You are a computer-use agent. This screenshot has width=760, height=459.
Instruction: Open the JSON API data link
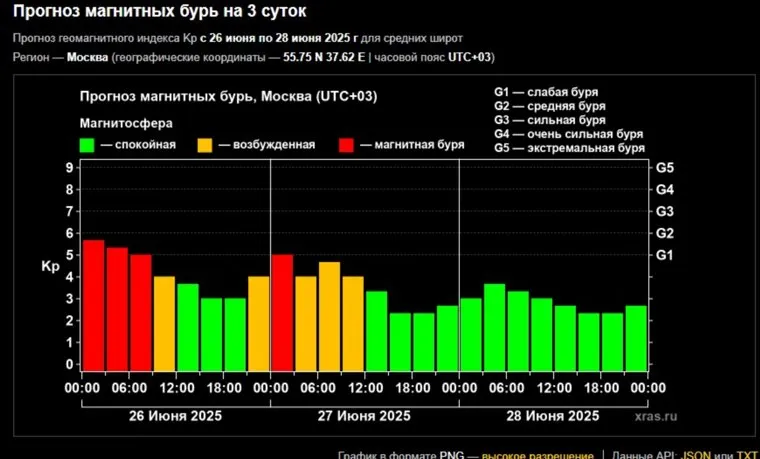pyautogui.click(x=697, y=454)
